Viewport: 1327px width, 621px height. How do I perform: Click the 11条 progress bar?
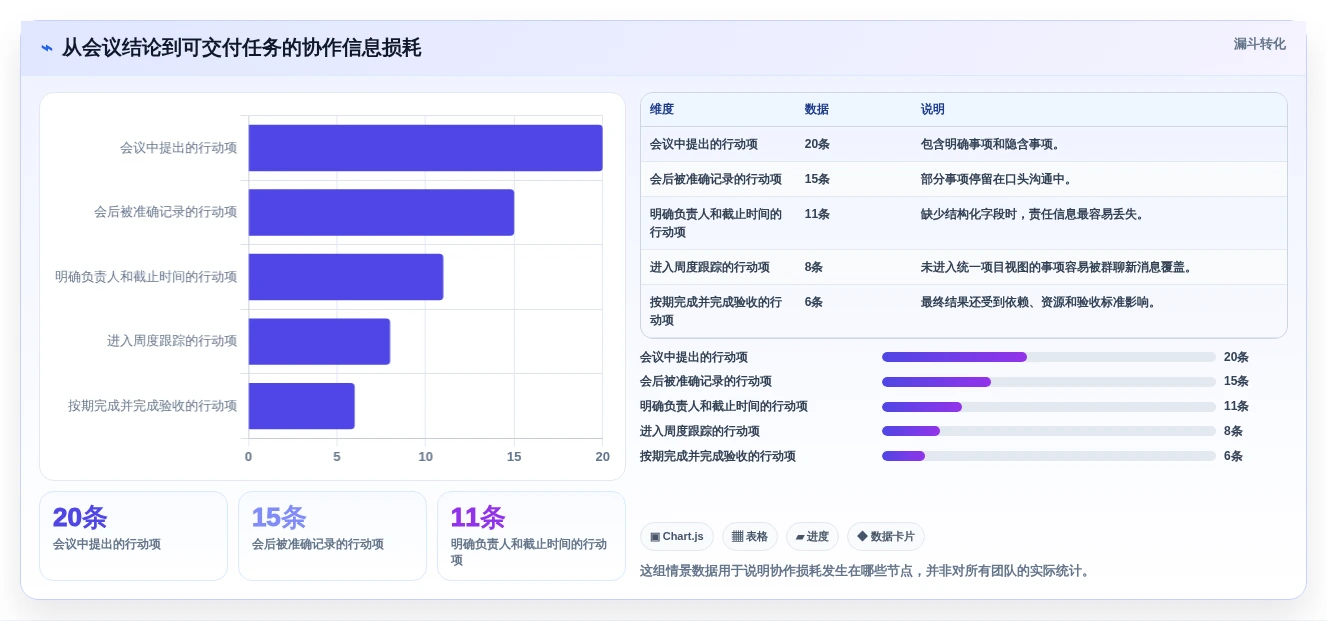[x=1049, y=406]
